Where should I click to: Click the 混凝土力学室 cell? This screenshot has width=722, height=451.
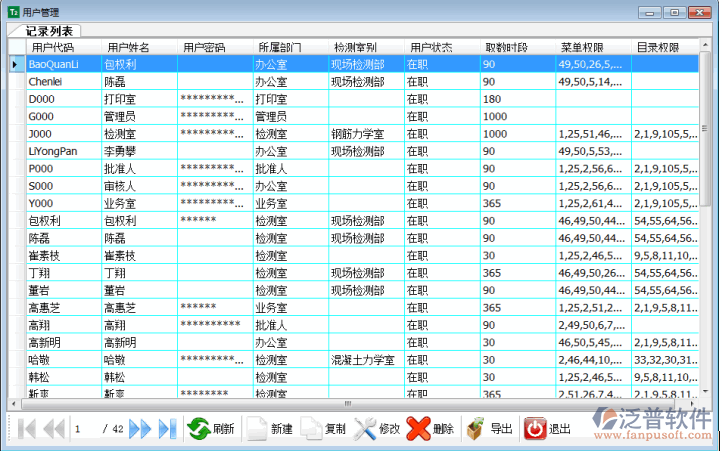(x=366, y=360)
